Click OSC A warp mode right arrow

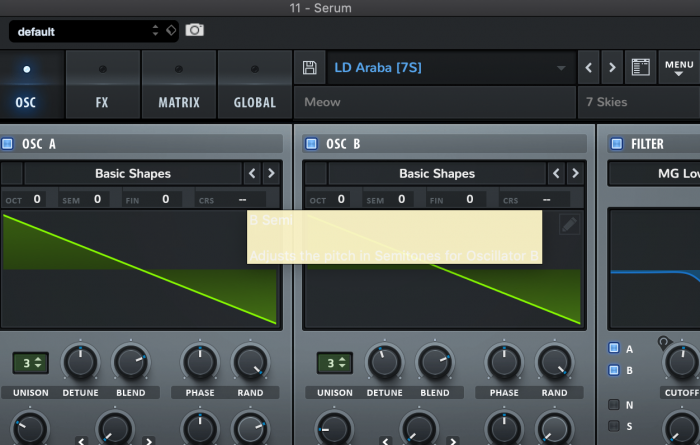[149, 441]
